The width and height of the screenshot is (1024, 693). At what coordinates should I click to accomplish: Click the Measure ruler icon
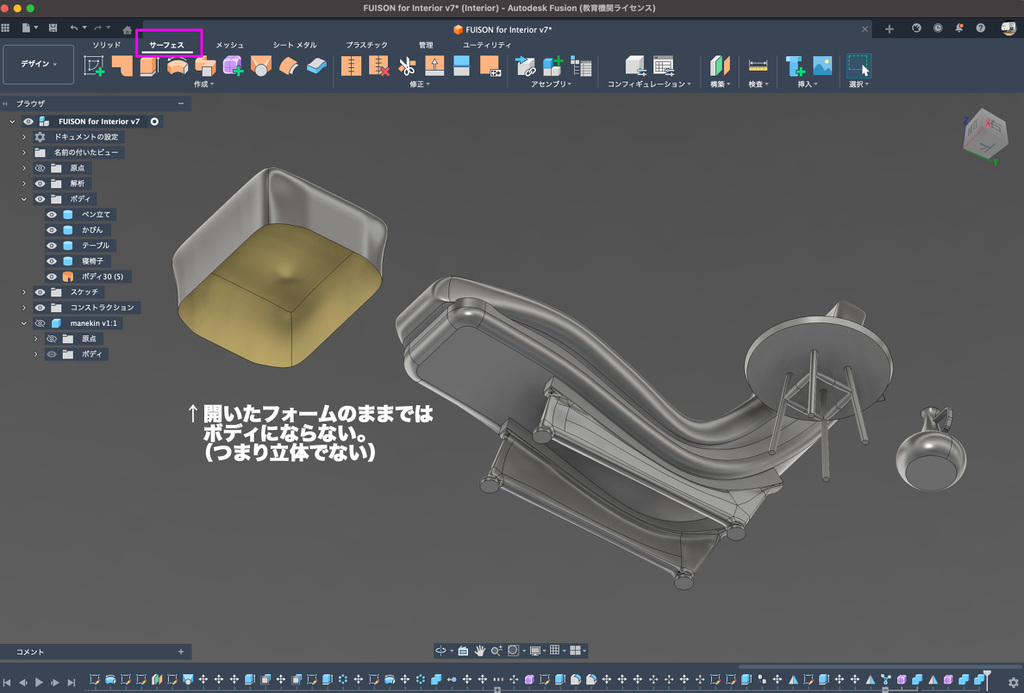click(x=758, y=66)
